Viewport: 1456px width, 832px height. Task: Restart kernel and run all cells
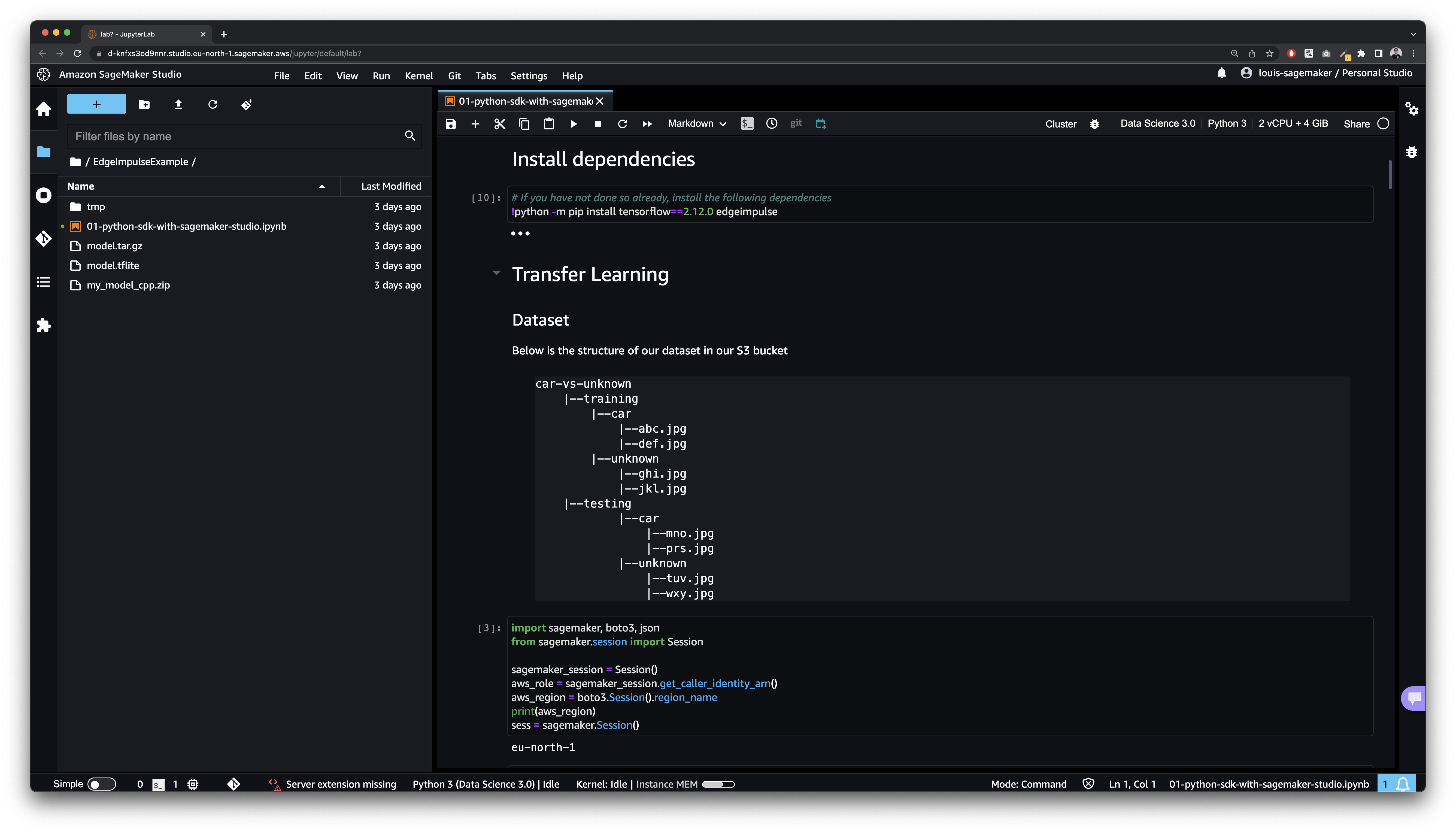point(647,124)
